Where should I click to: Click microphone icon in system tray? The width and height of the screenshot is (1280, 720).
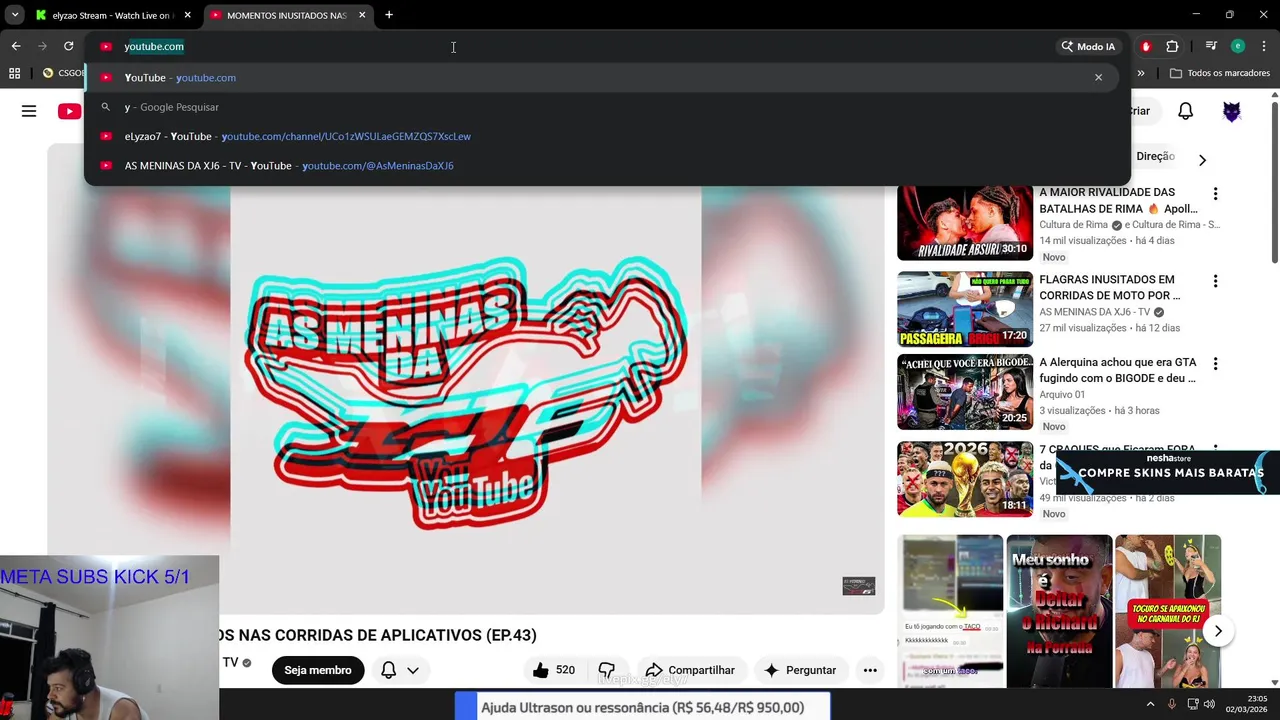[x=1172, y=704]
